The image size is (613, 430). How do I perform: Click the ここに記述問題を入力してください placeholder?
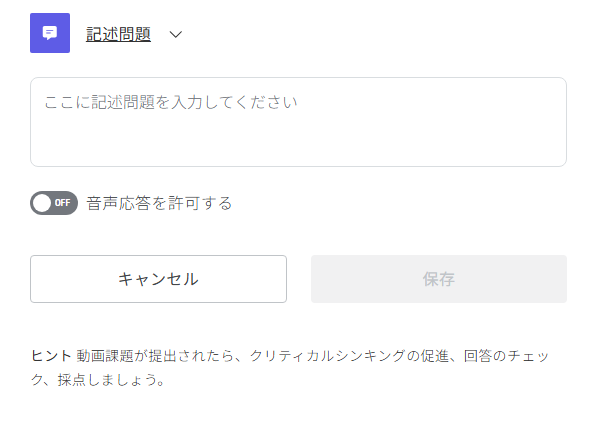pyautogui.click(x=170, y=102)
